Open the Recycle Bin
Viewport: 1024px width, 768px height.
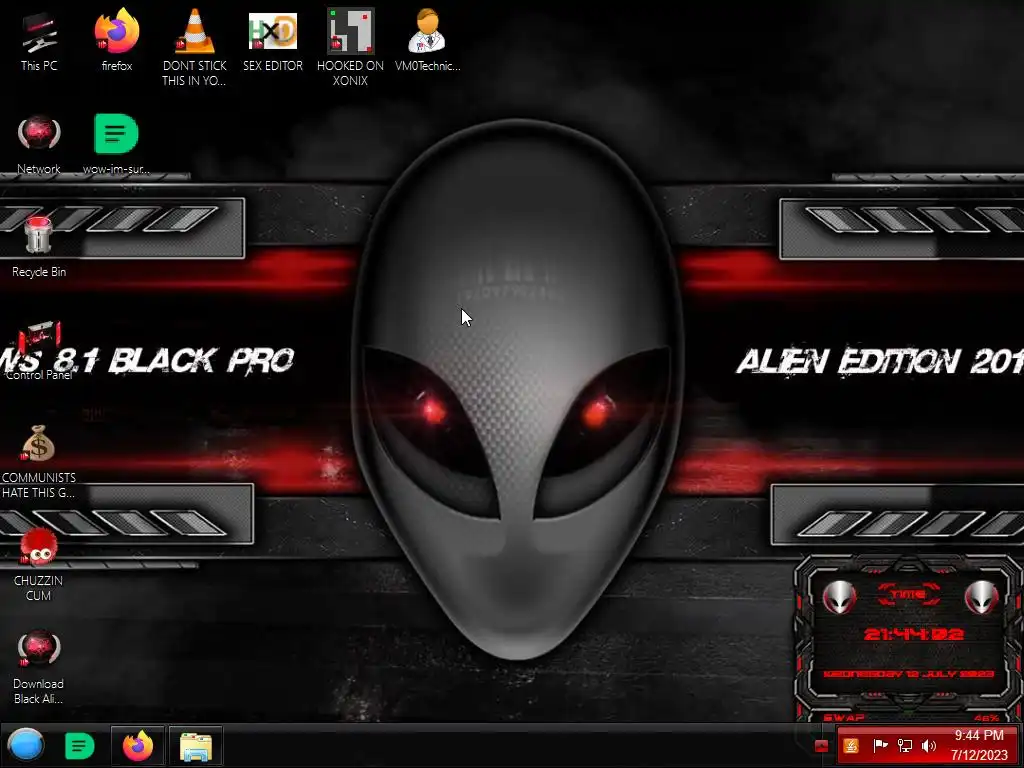coord(39,248)
